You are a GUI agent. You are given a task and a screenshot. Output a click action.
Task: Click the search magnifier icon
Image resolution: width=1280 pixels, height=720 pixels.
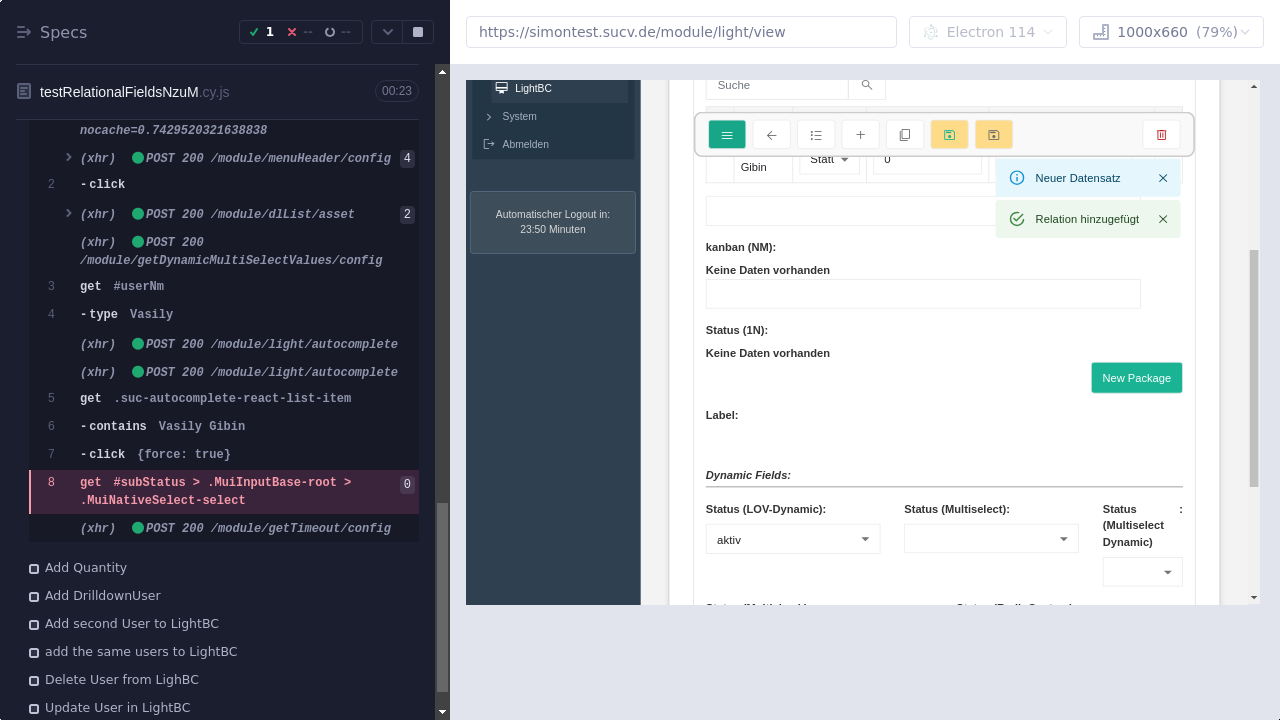tap(867, 86)
